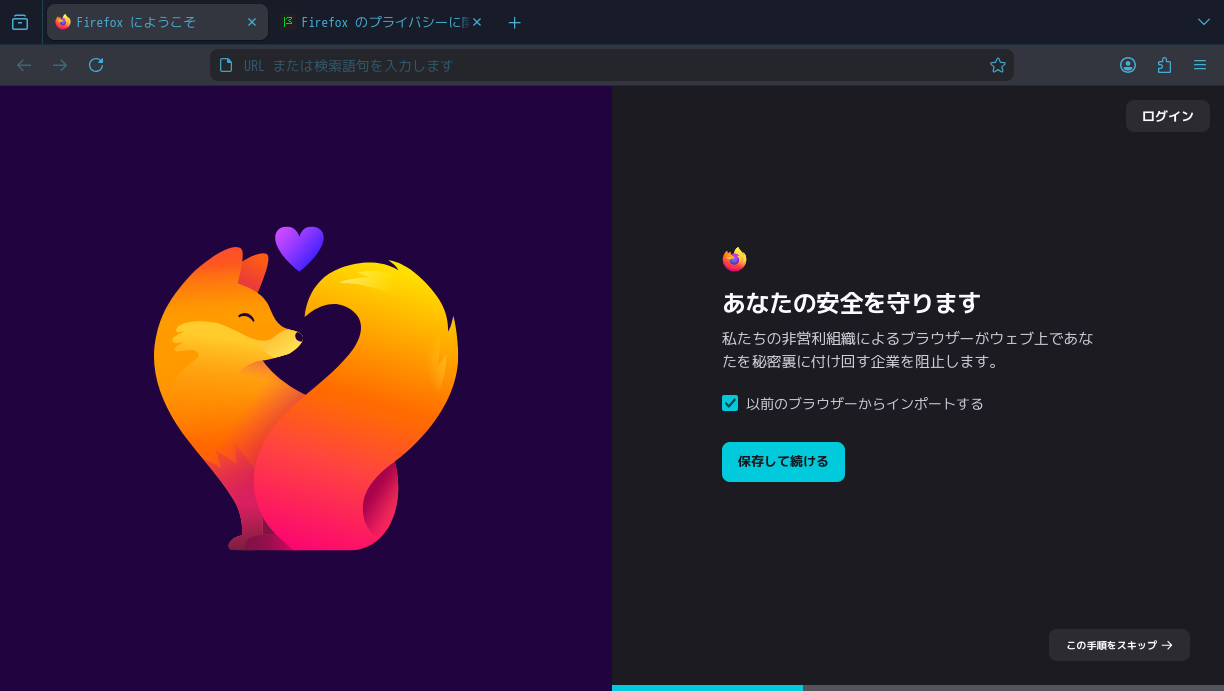Image resolution: width=1224 pixels, height=691 pixels.
Task: Open the Firefox account icon
Action: 1128,65
